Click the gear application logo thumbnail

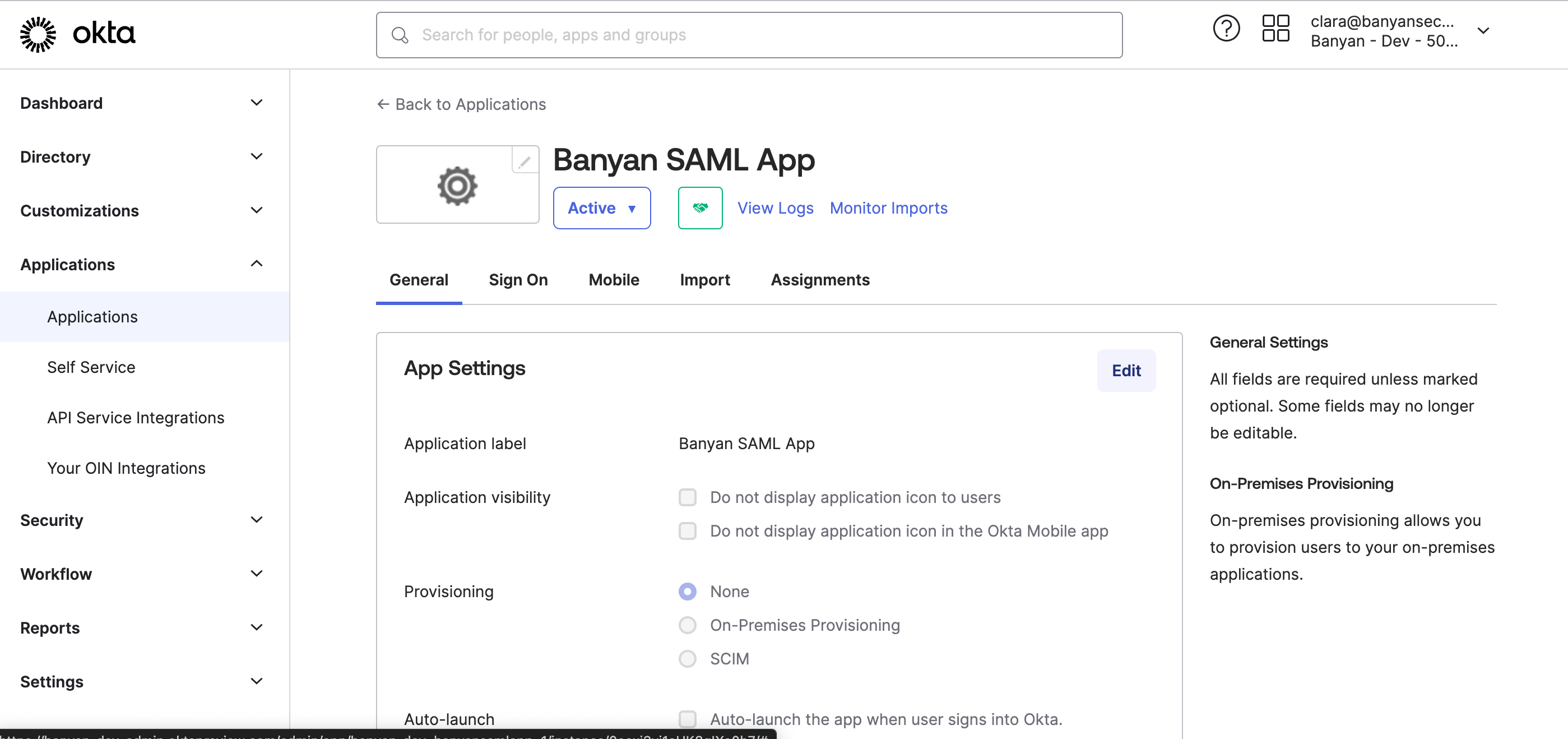coord(457,185)
